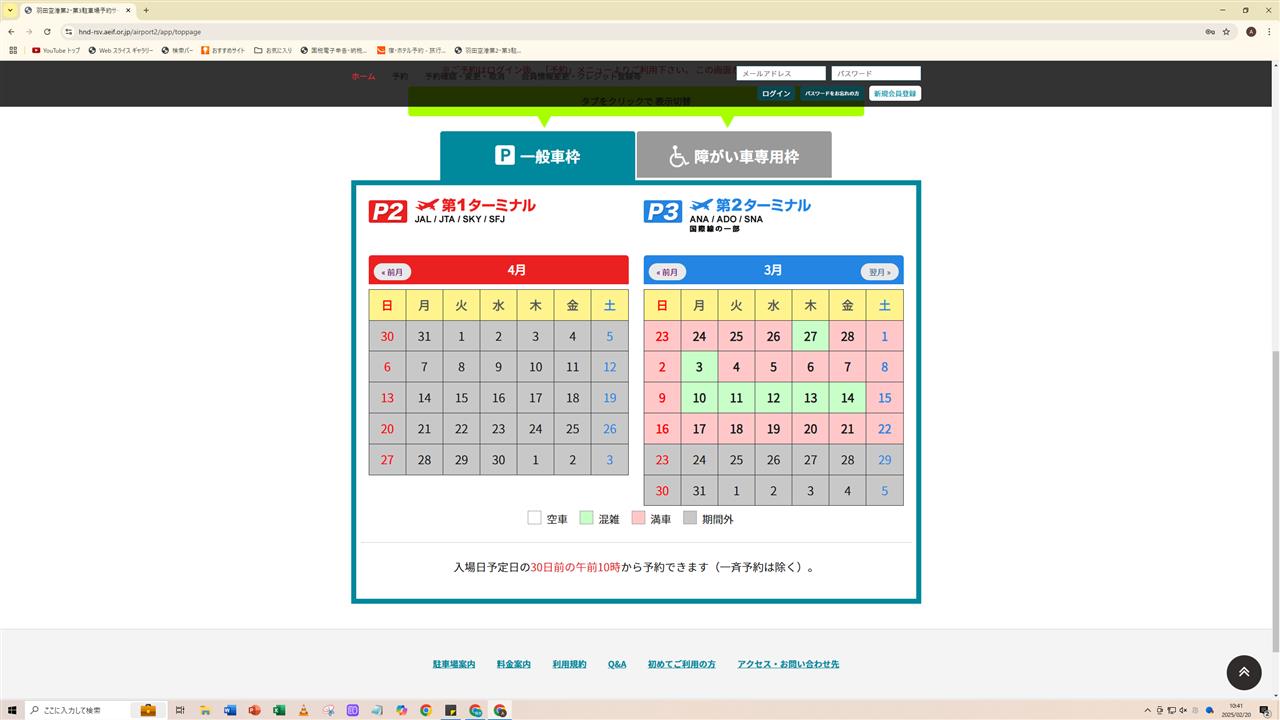The height and width of the screenshot is (720, 1280).
Task: Open お気に入り bookmark folder
Action: [x=273, y=50]
